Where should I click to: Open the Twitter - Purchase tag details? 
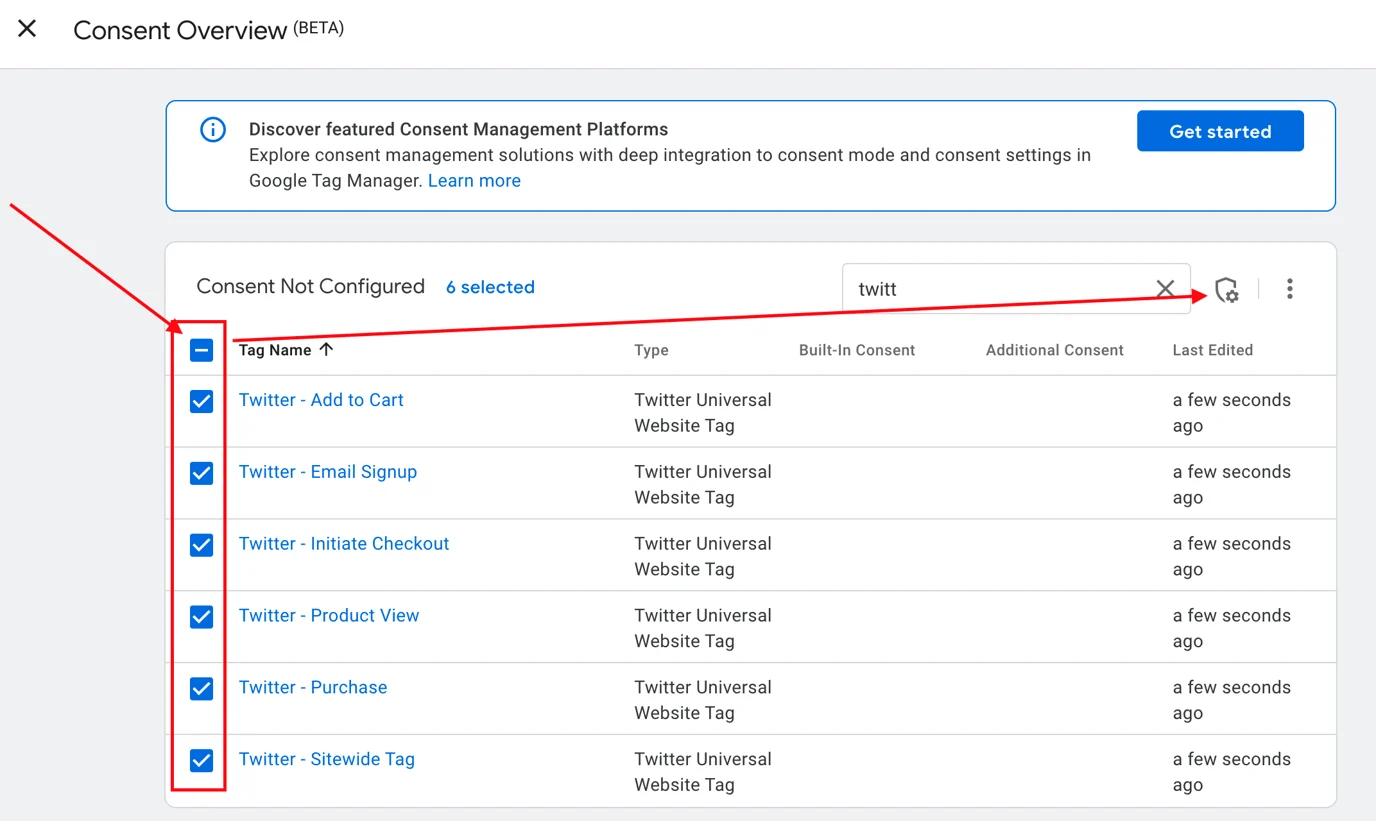point(313,687)
